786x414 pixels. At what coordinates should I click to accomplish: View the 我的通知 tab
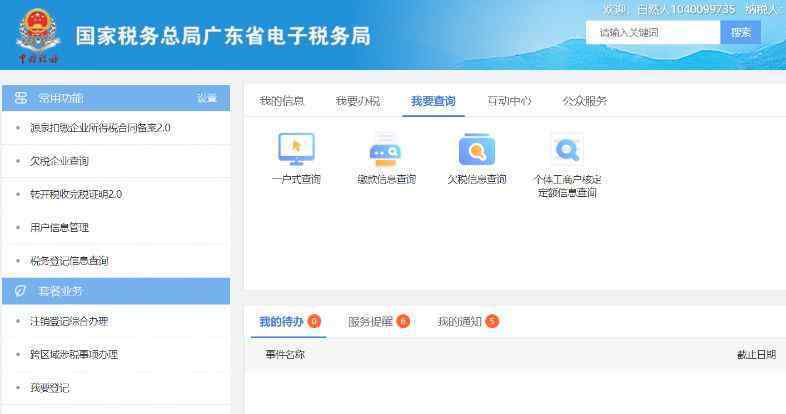click(460, 321)
